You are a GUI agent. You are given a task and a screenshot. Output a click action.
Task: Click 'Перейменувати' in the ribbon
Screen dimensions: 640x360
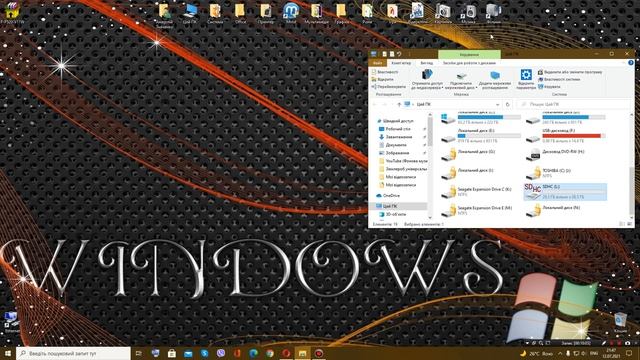[x=388, y=87]
